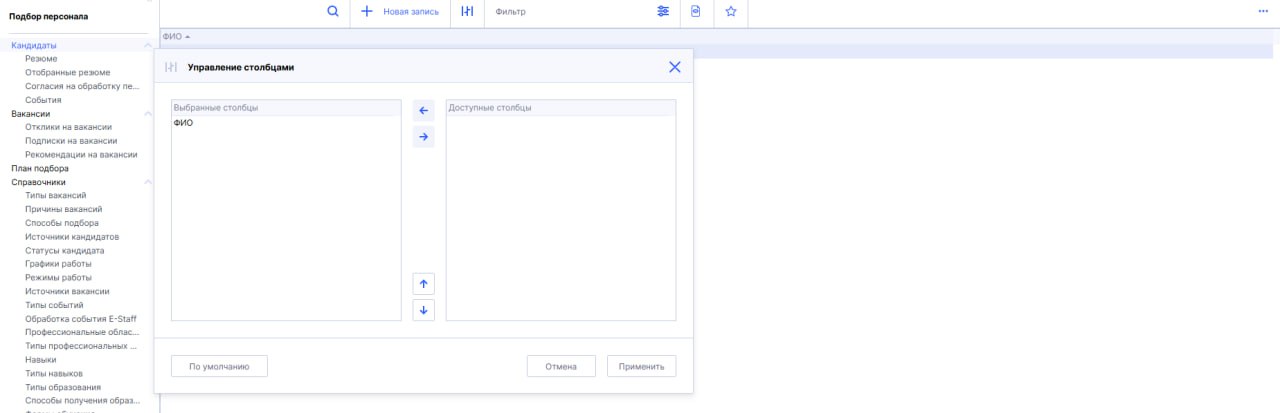
Task: Click the favorites star icon
Action: point(731,11)
